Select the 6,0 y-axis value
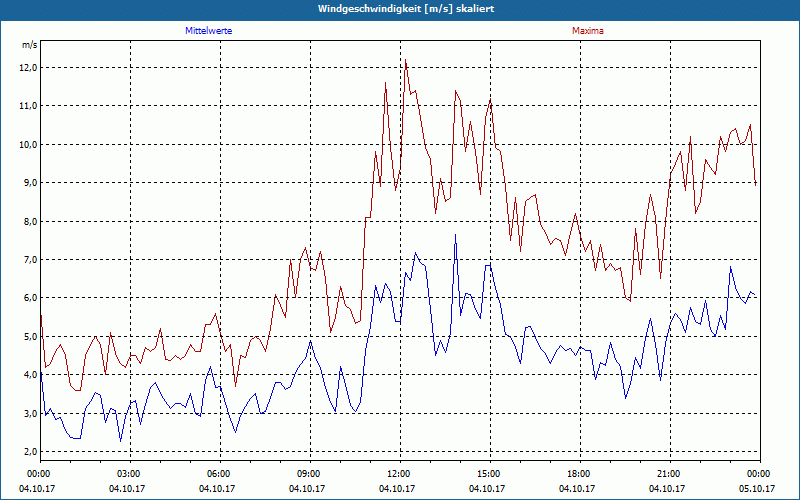 click(x=30, y=298)
